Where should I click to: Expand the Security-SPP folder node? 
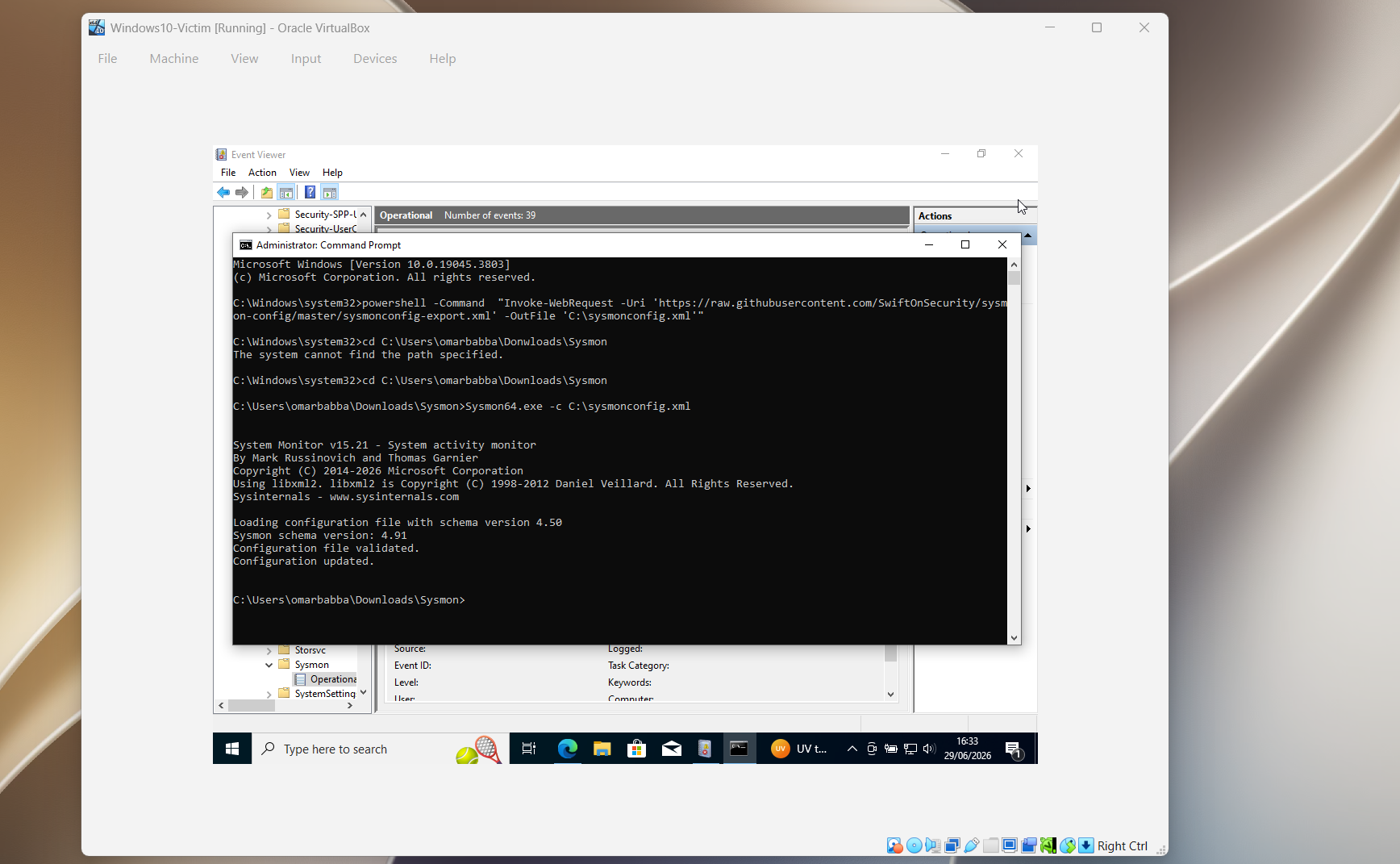[x=269, y=215]
